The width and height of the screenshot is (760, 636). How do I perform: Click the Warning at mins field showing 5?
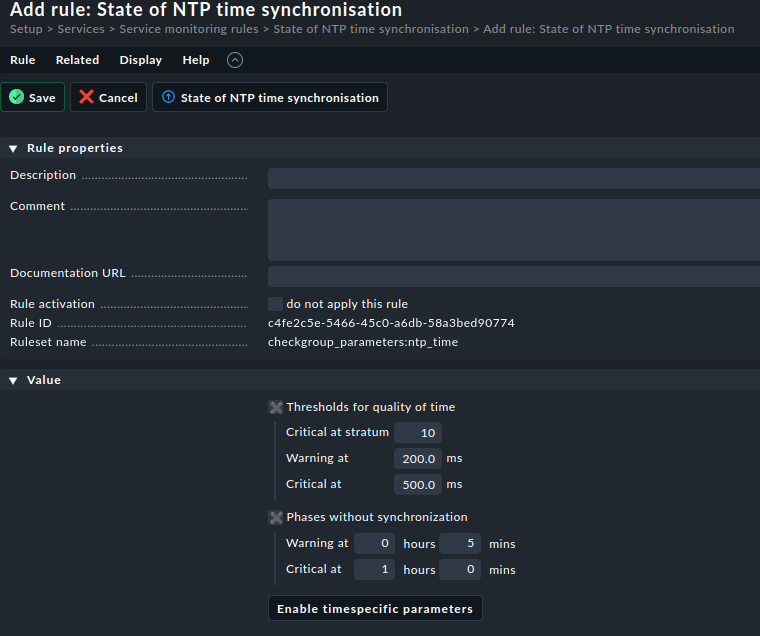coord(461,544)
